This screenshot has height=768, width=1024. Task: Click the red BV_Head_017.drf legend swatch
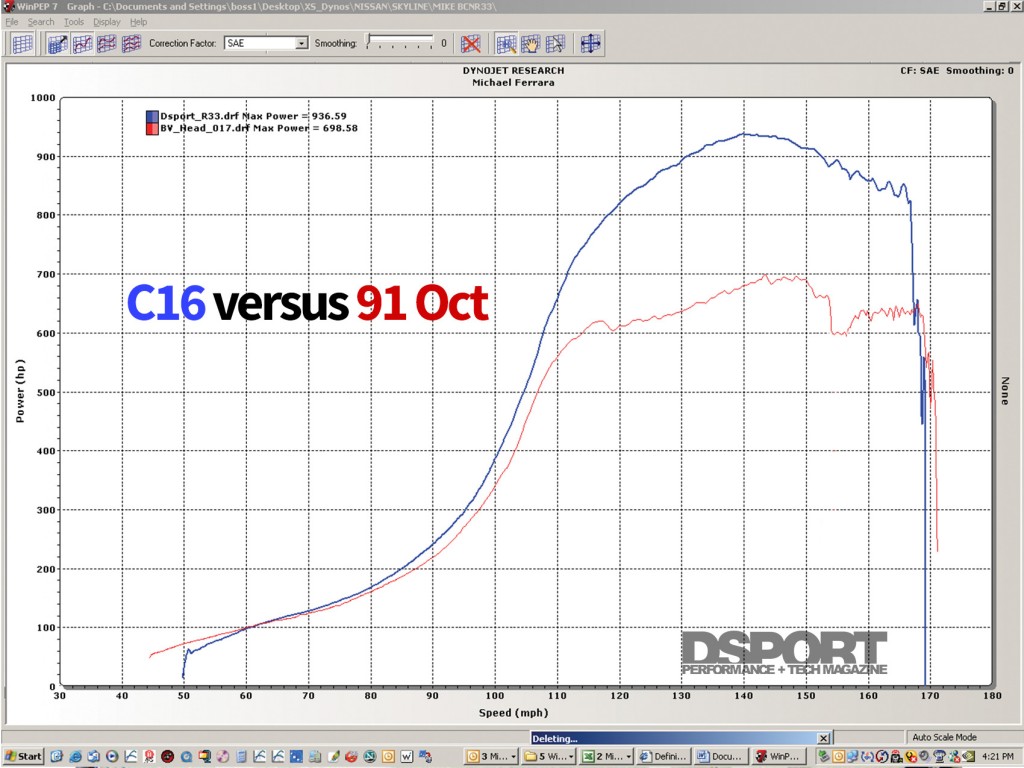tap(152, 129)
